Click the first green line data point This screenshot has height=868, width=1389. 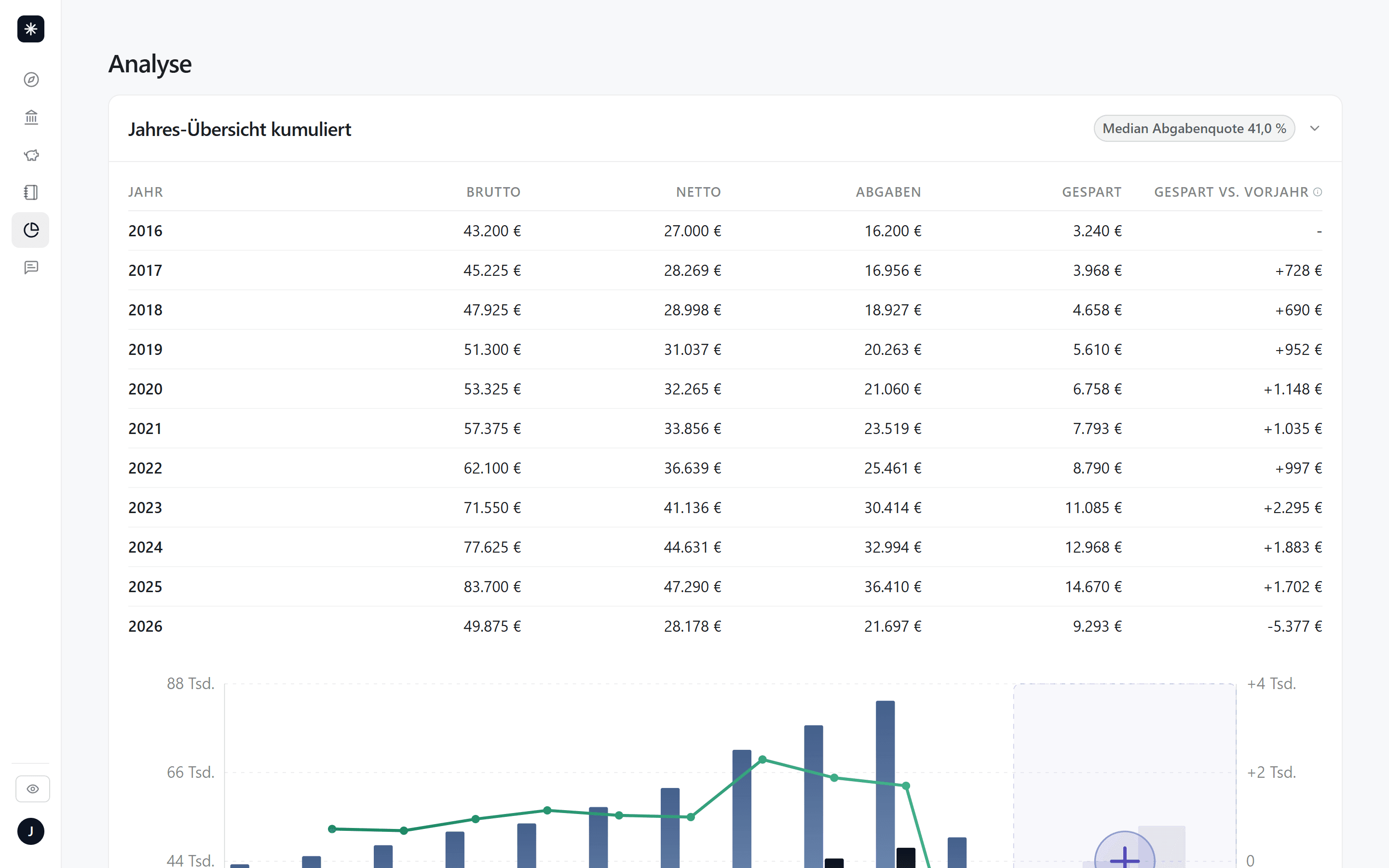[x=332, y=829]
